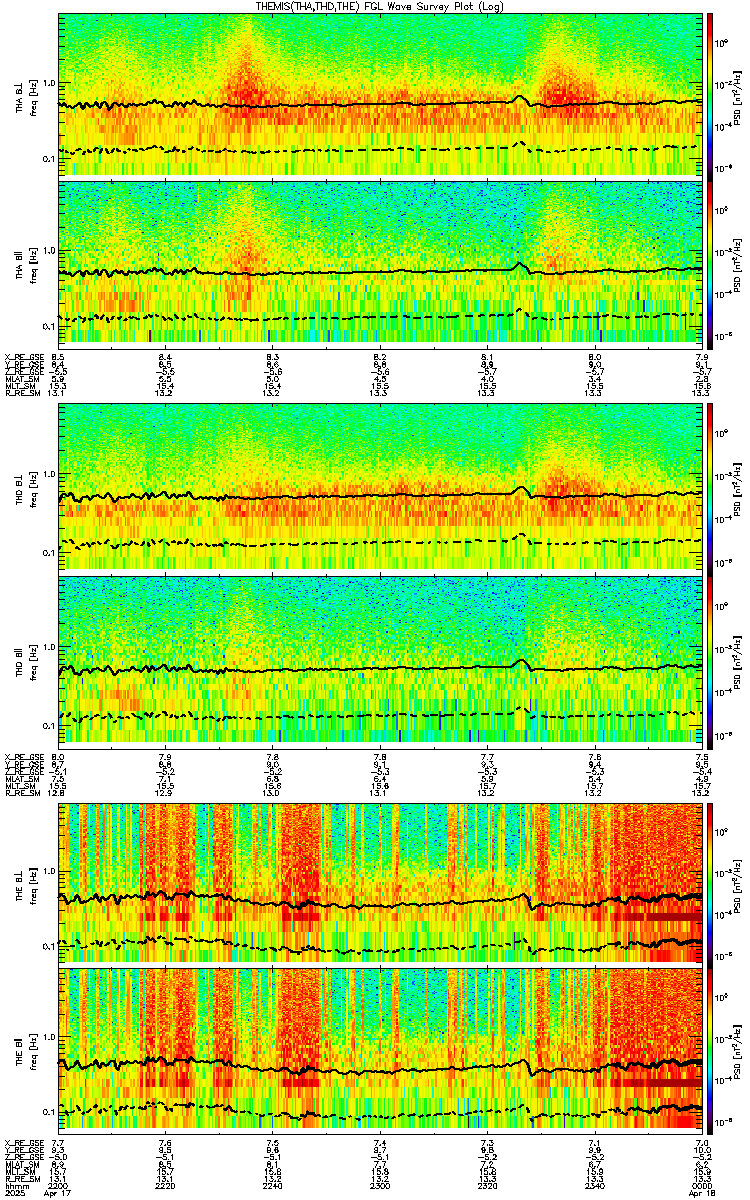
Task: Select the THE B∥ spectrogram panel
Action: click(380, 1050)
